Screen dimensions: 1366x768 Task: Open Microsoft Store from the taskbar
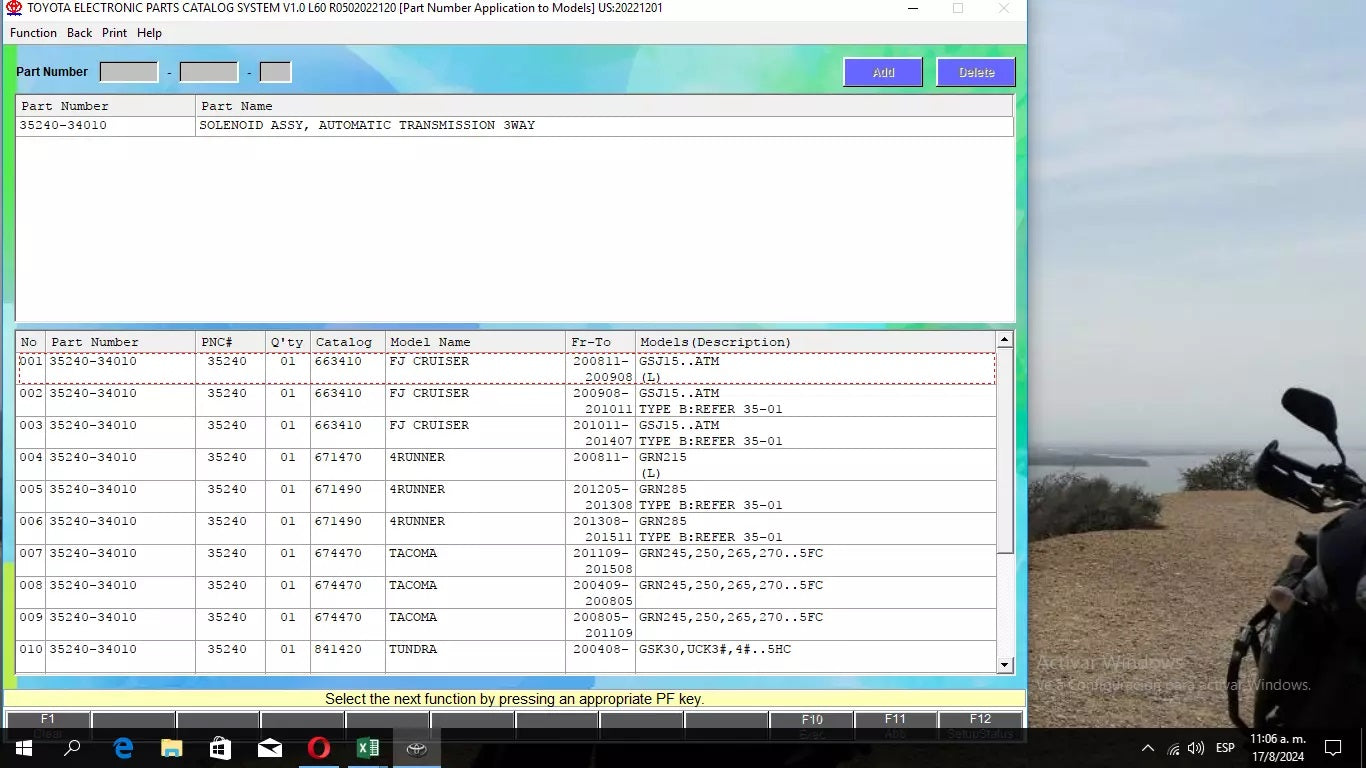pyautogui.click(x=221, y=748)
